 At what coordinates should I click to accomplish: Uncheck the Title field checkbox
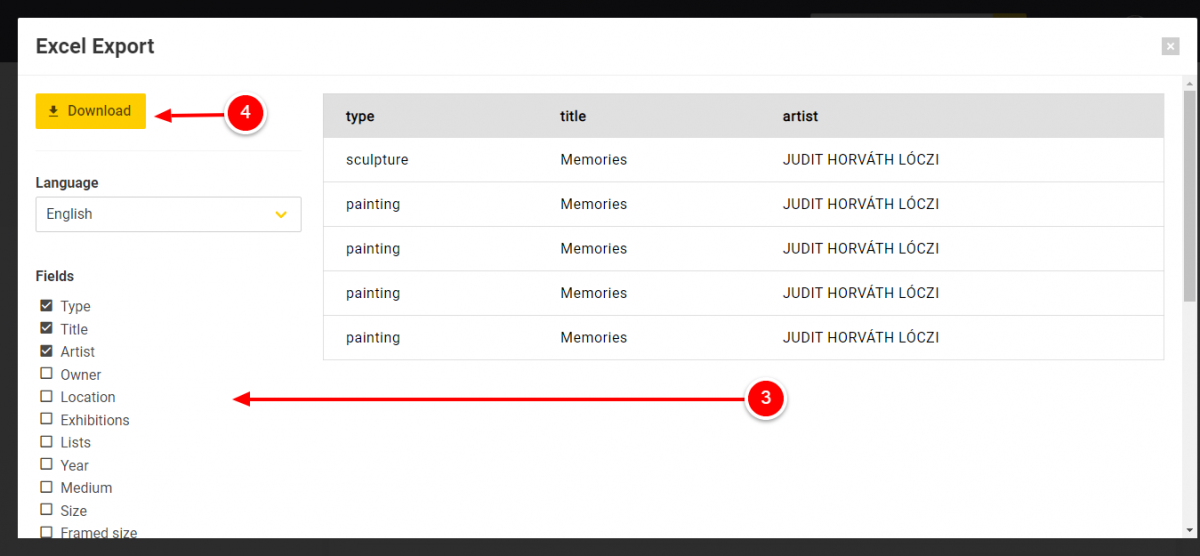[46, 329]
